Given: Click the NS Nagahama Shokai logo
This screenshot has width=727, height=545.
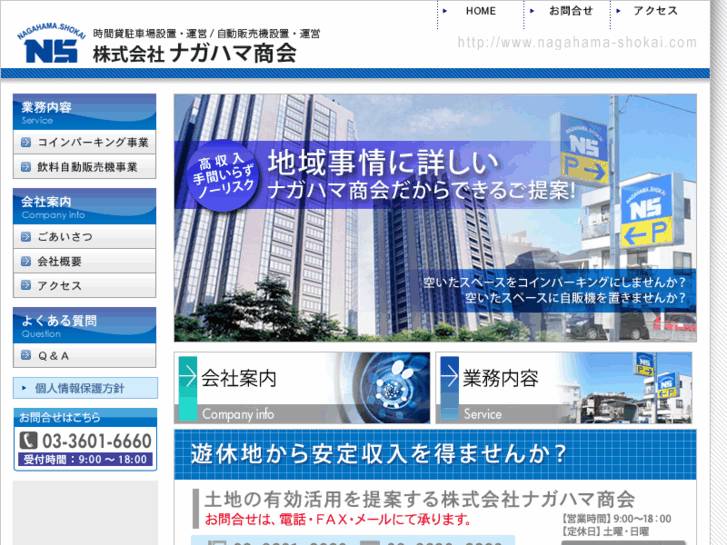Looking at the screenshot, I should [51, 43].
